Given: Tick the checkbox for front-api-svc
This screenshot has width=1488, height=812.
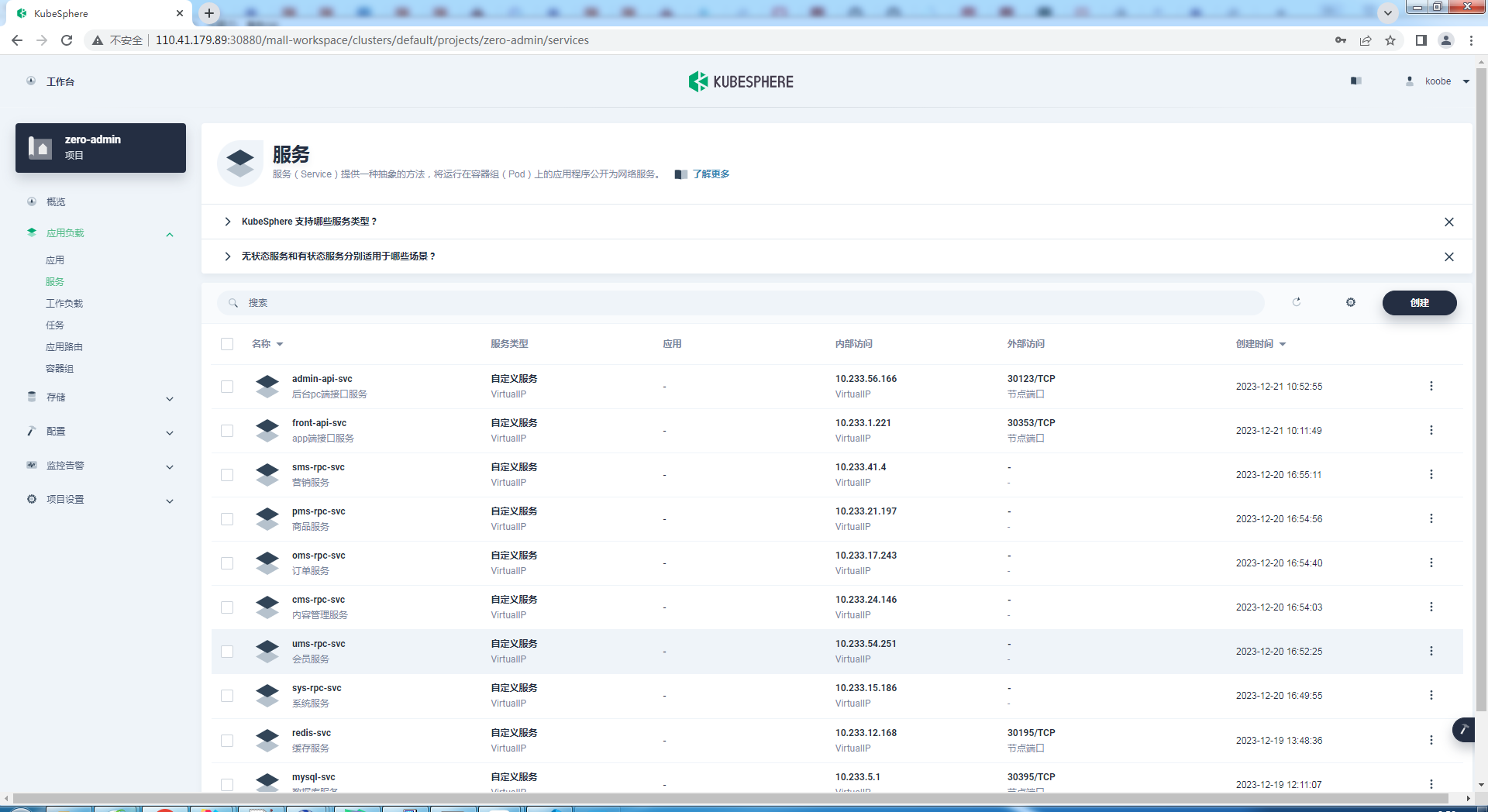Looking at the screenshot, I should coord(227,431).
